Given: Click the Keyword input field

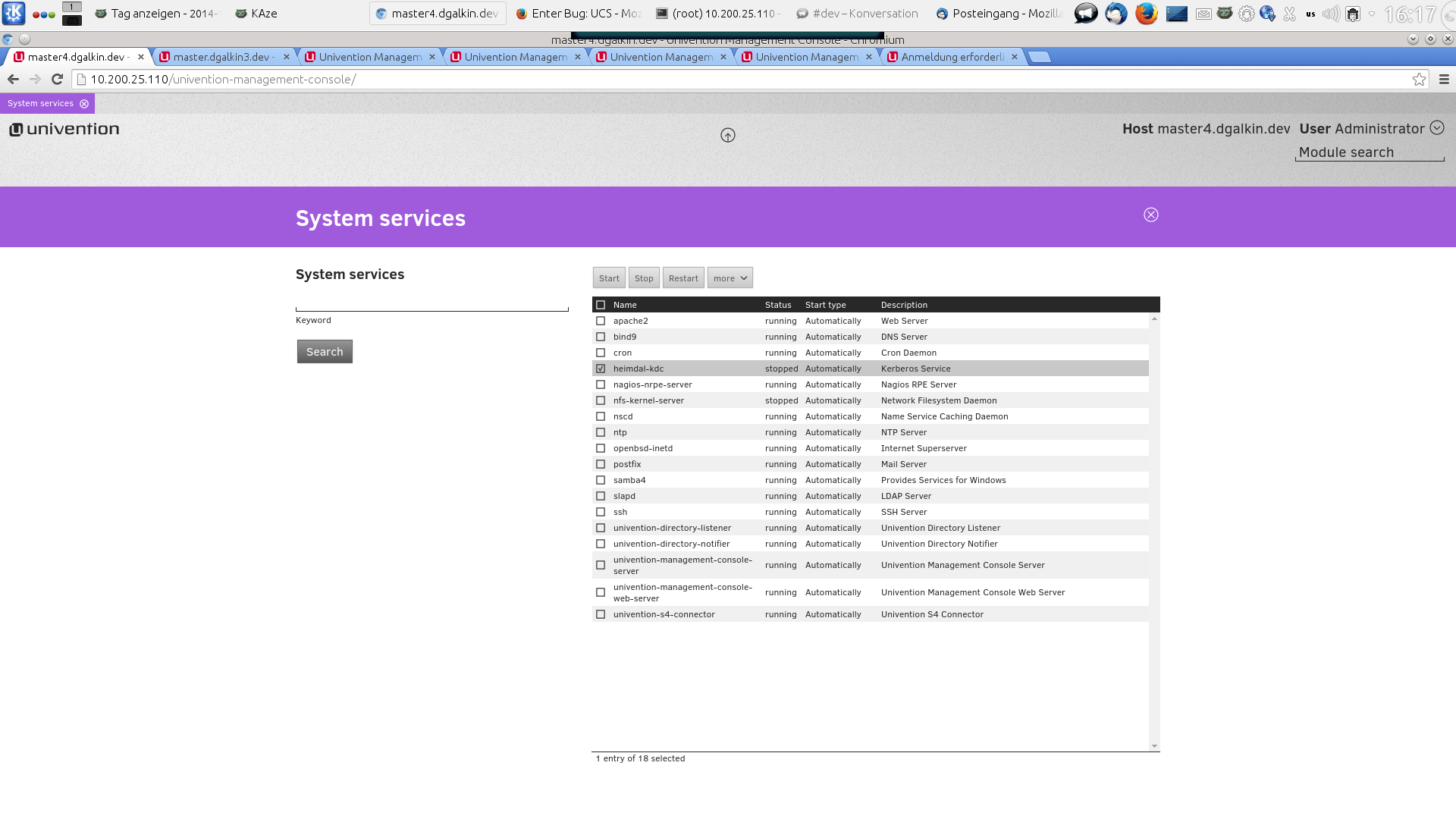Looking at the screenshot, I should click(x=431, y=303).
